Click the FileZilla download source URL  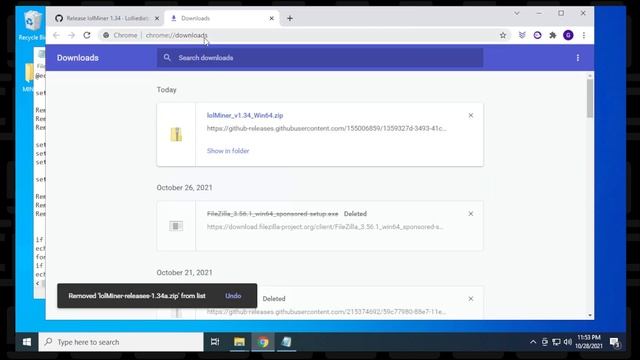(x=325, y=227)
